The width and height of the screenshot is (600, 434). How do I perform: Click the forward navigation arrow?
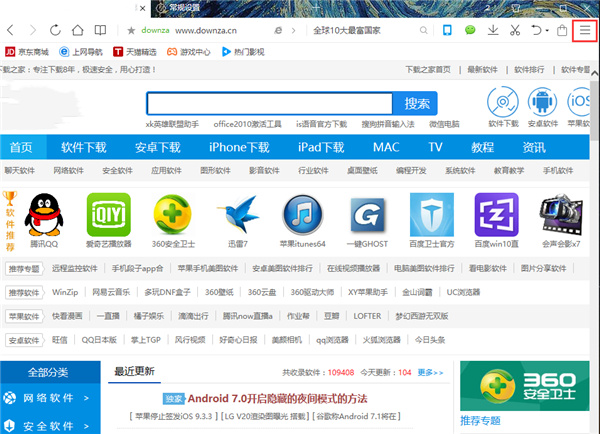tap(33, 30)
